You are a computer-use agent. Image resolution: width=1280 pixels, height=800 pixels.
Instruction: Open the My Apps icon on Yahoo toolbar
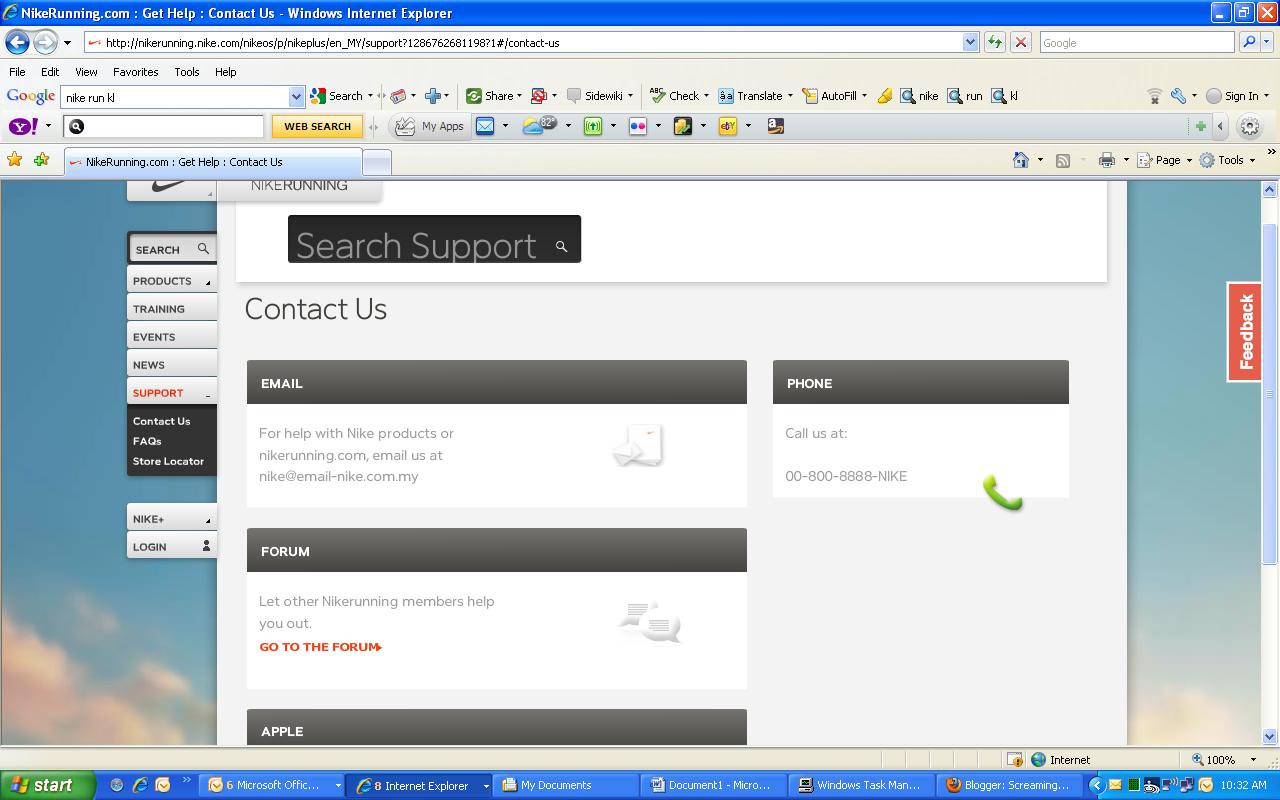429,125
